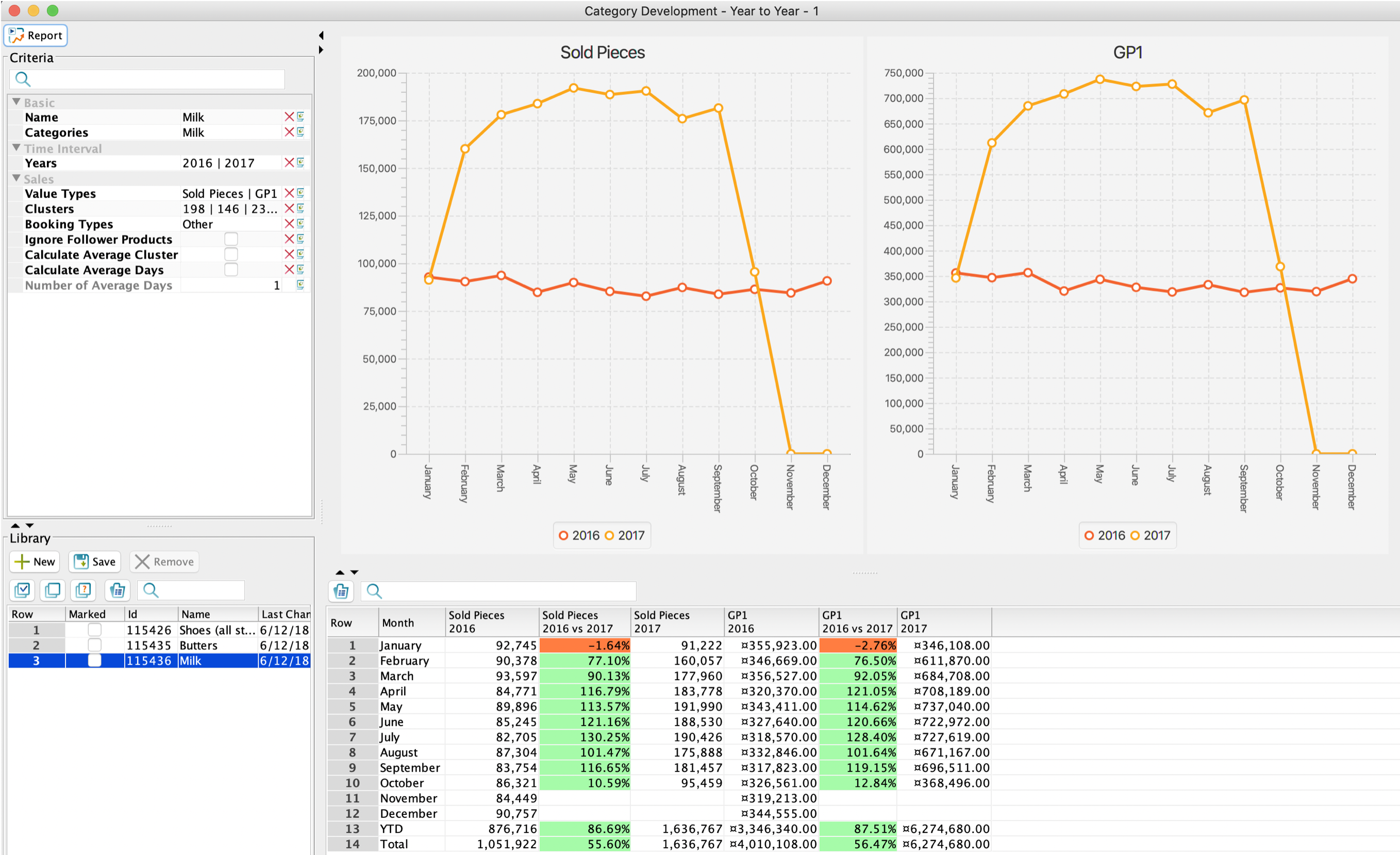Viewport: 1400px width, 855px height.
Task: Collapse the Time Interval group
Action: pyautogui.click(x=16, y=147)
